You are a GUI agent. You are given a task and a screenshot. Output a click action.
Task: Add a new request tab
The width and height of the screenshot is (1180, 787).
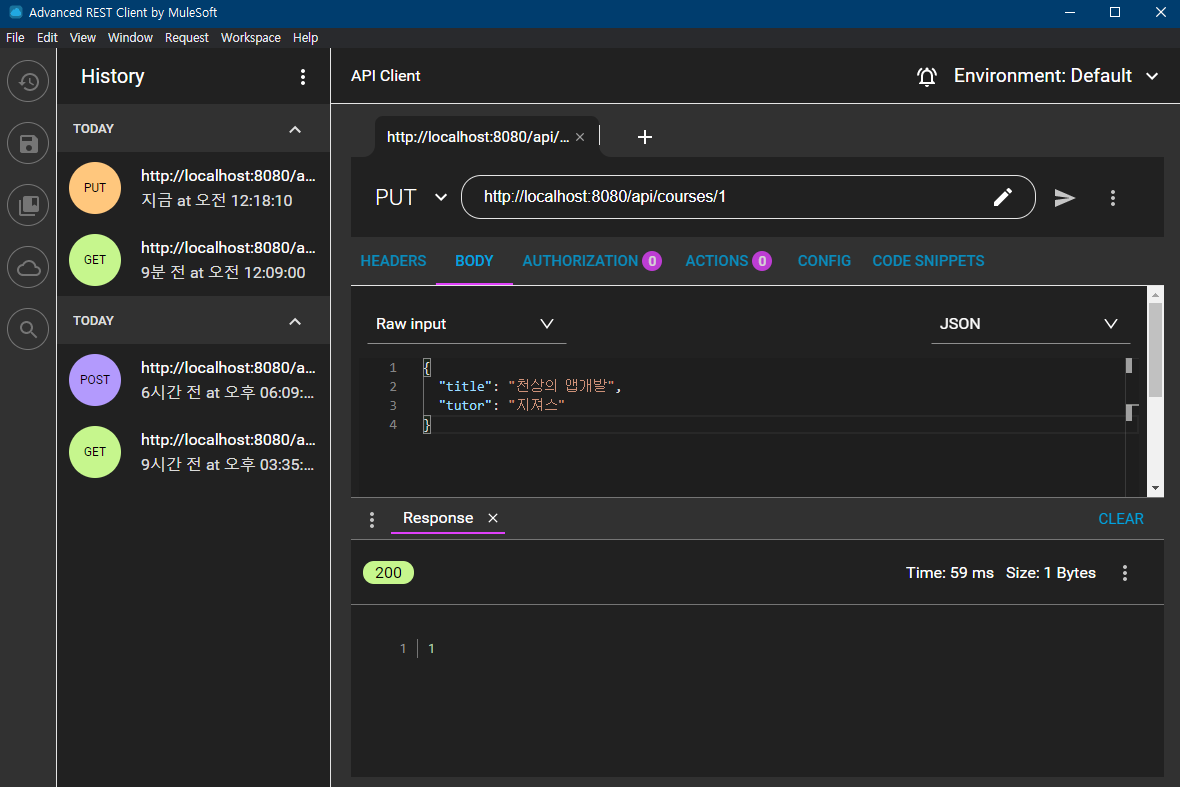pyautogui.click(x=644, y=137)
